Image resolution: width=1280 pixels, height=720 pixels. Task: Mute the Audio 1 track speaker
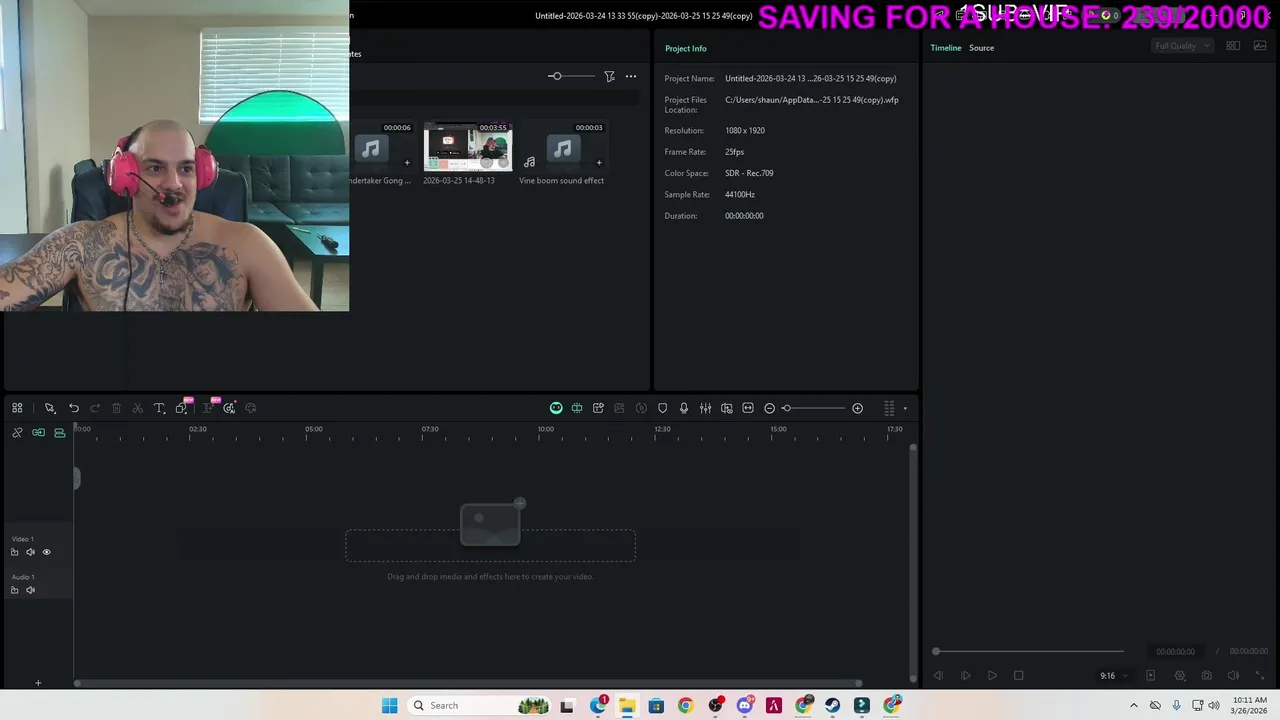click(30, 590)
